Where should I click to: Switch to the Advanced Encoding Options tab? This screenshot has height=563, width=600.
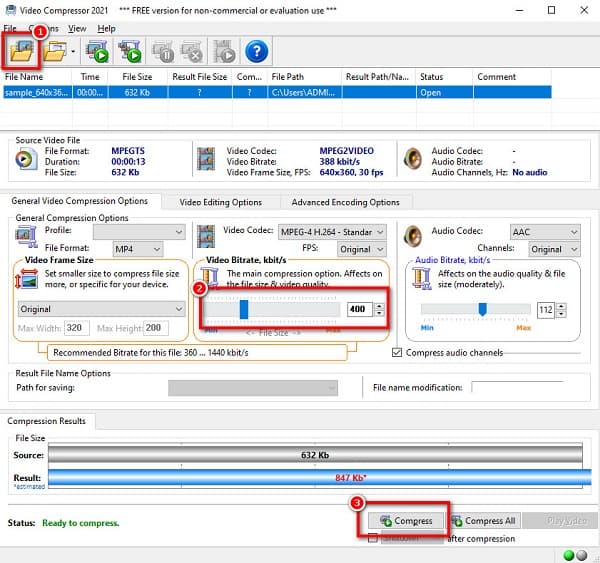346,202
